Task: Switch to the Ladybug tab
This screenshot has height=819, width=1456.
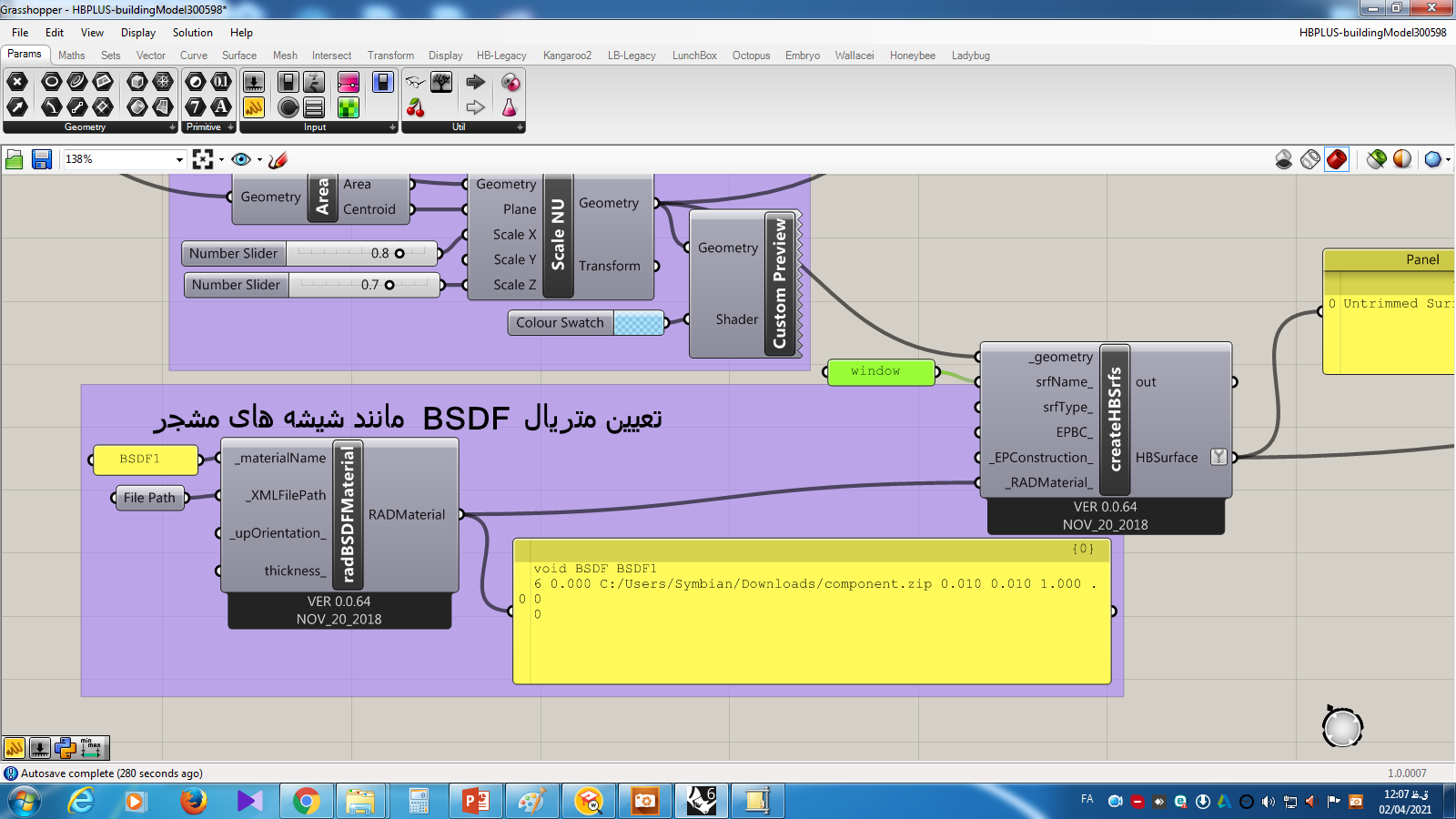Action: (x=971, y=56)
